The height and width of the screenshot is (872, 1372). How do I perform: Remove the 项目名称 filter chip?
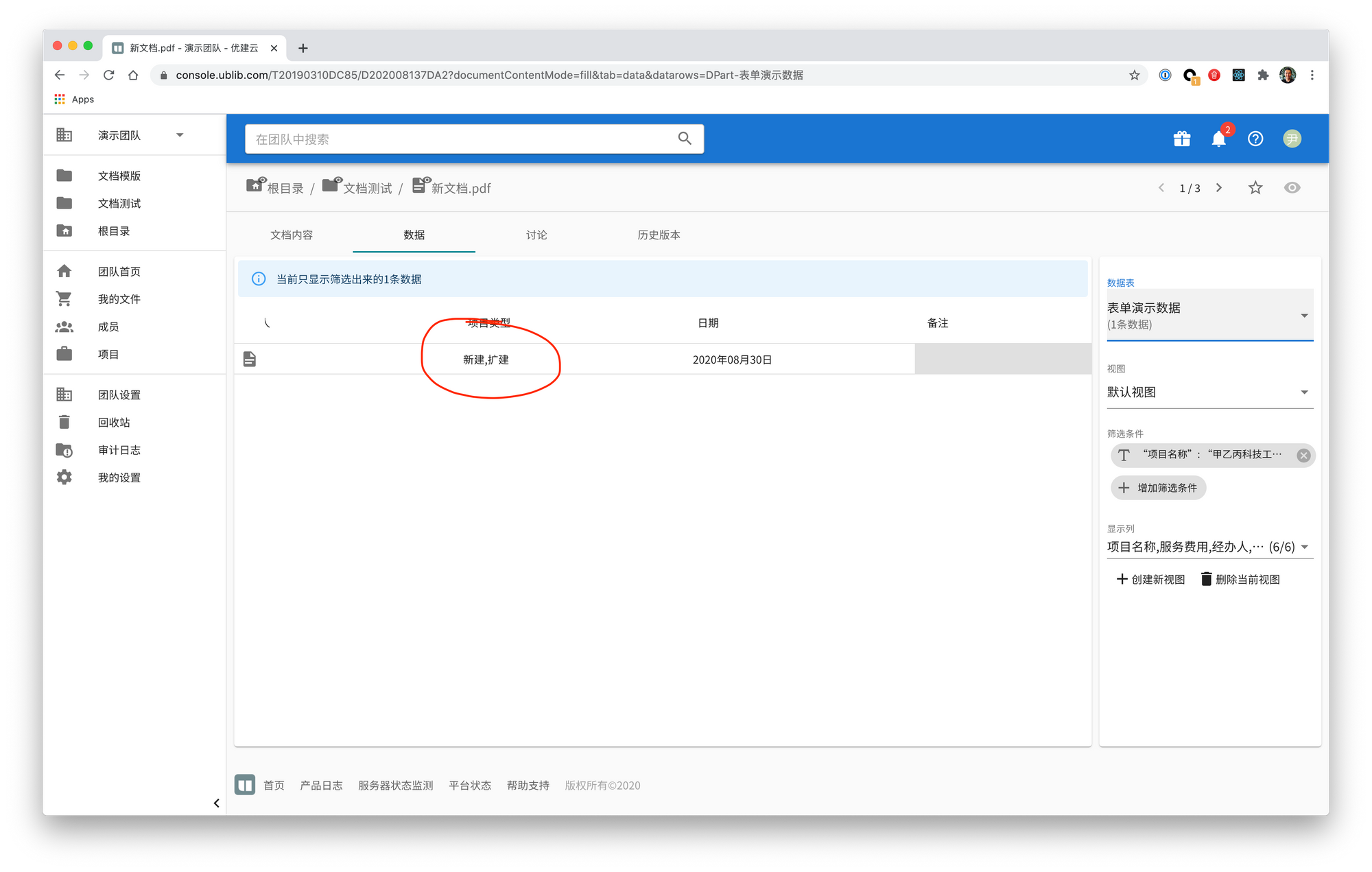point(1303,455)
